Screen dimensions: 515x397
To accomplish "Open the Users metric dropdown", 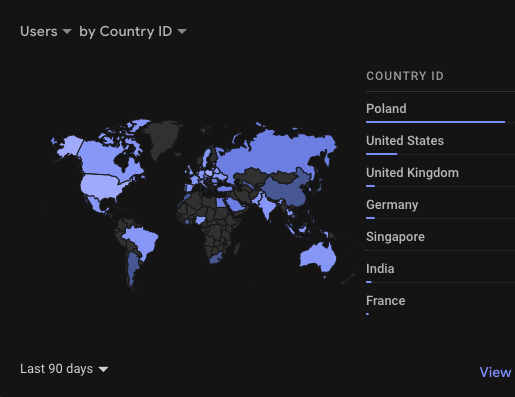I will click(x=46, y=31).
